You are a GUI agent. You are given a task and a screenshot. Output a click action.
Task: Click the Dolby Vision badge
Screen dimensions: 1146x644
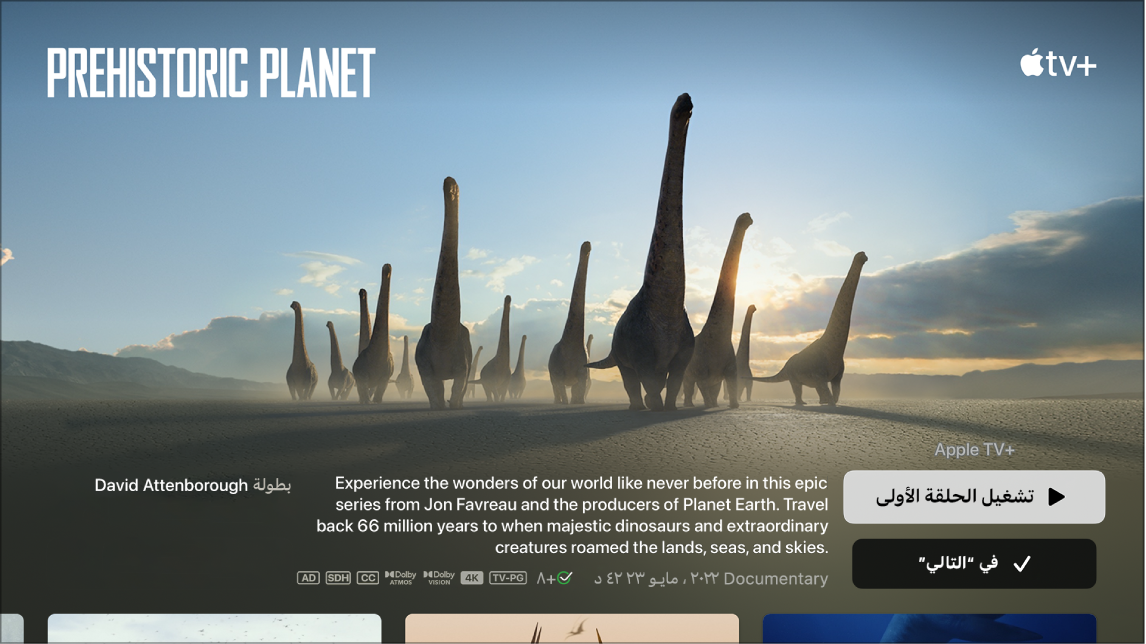(x=439, y=577)
